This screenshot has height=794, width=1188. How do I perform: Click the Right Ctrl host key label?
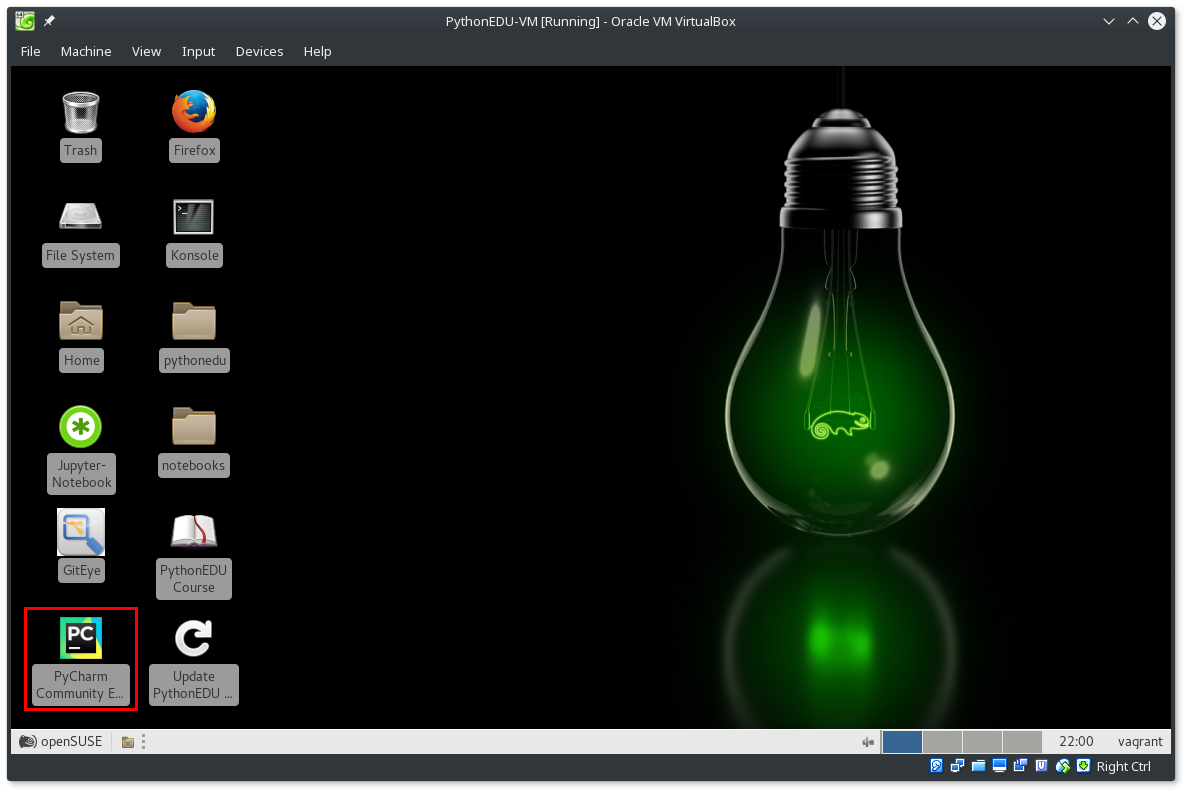point(1124,766)
